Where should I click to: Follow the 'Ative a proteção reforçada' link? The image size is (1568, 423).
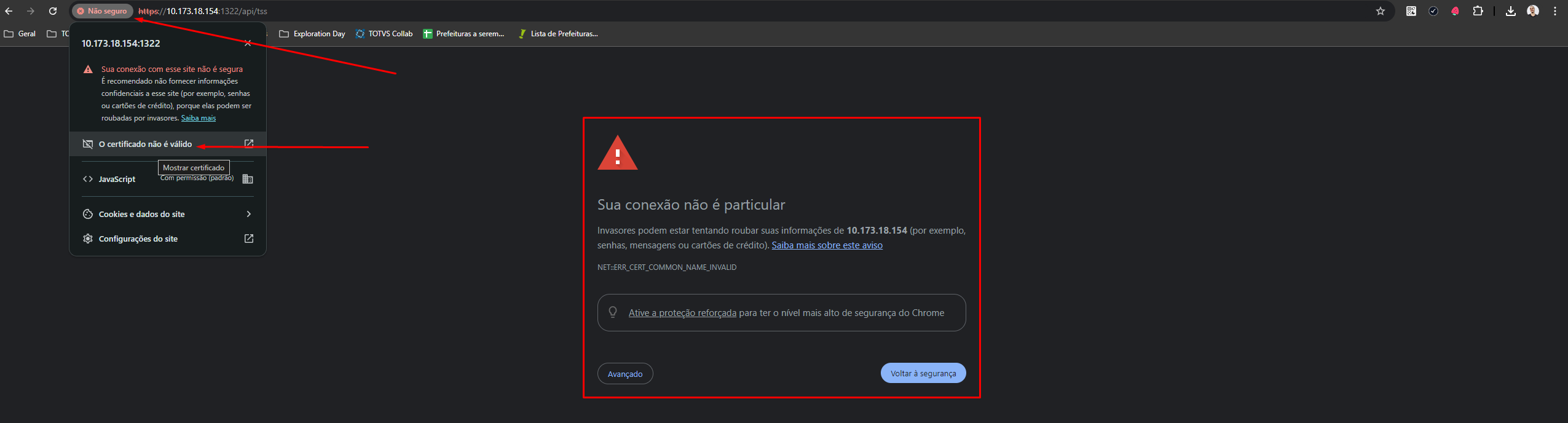click(682, 313)
